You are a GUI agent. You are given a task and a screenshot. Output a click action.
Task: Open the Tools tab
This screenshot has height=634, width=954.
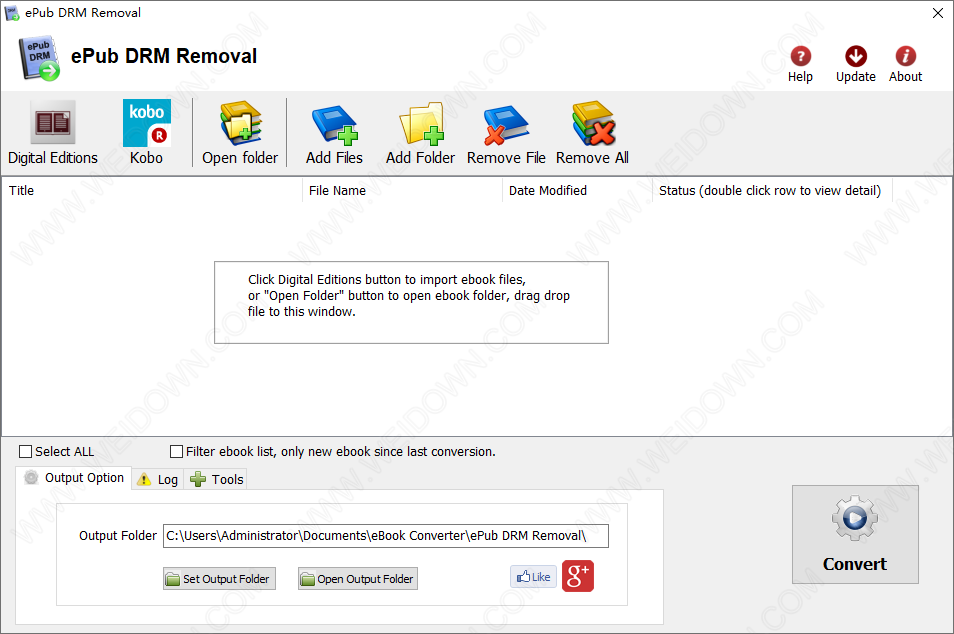coord(216,479)
